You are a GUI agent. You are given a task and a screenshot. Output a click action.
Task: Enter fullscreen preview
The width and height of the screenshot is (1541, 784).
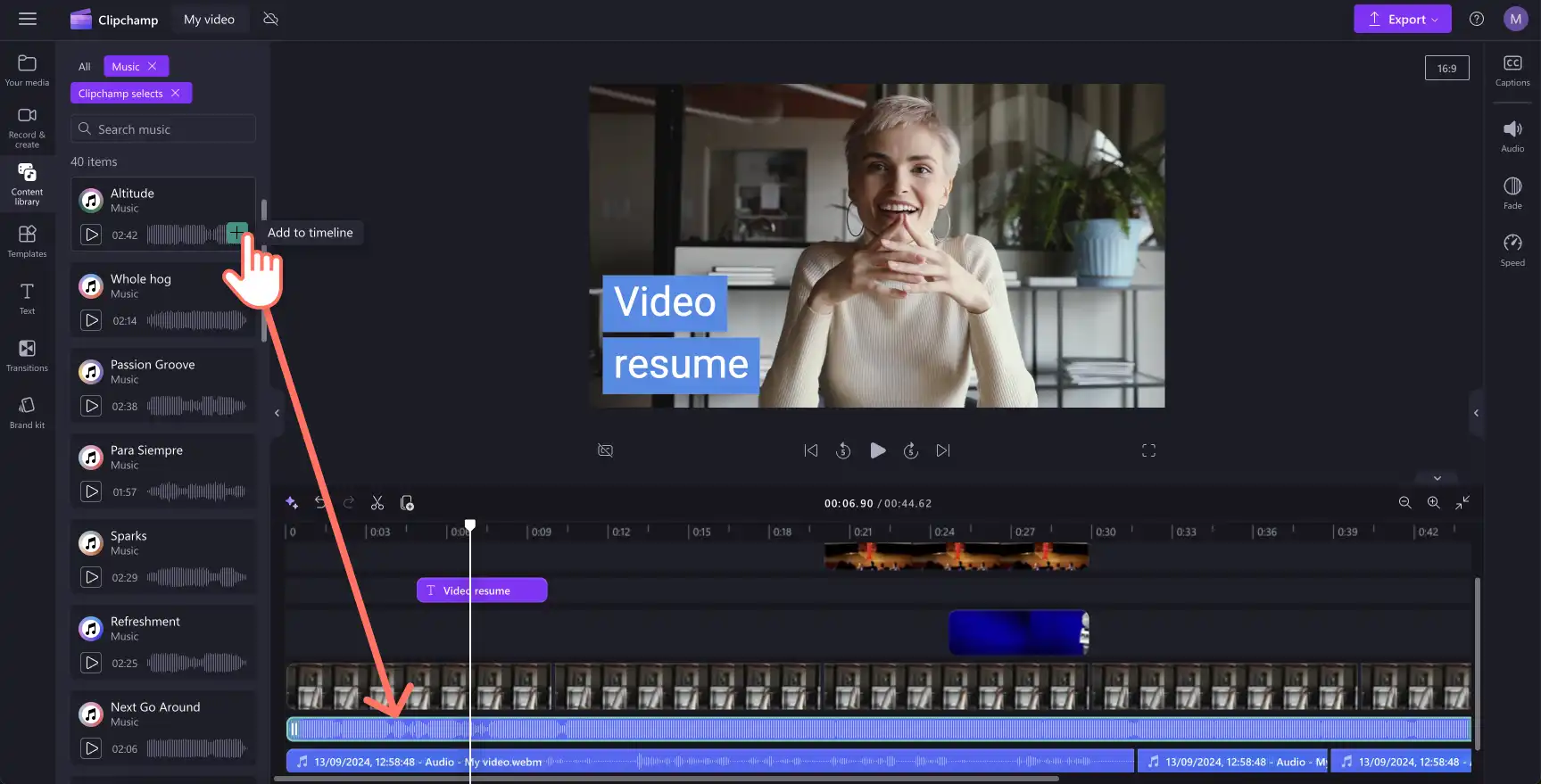(1148, 450)
